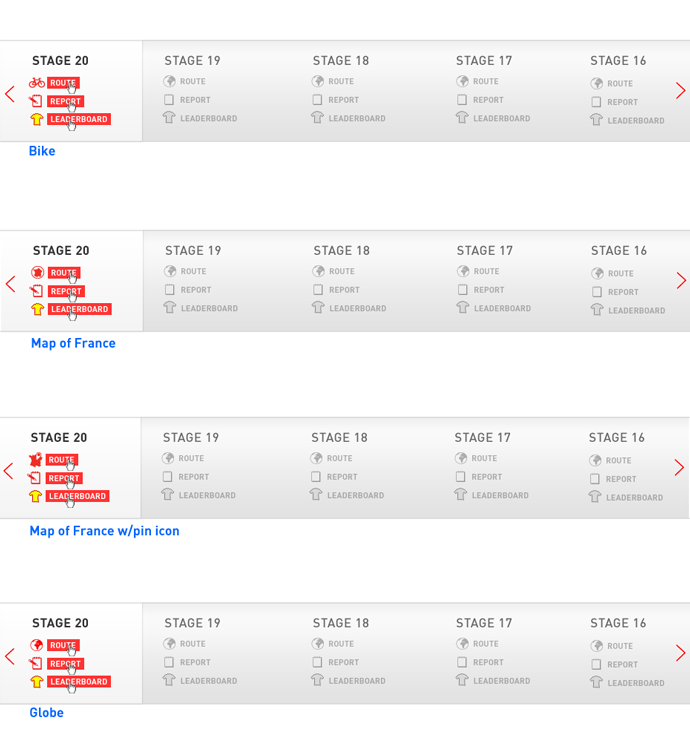Open highlighted REPORT for Stage 20 in the Bike row
The height and width of the screenshot is (742, 690).
click(x=66, y=101)
